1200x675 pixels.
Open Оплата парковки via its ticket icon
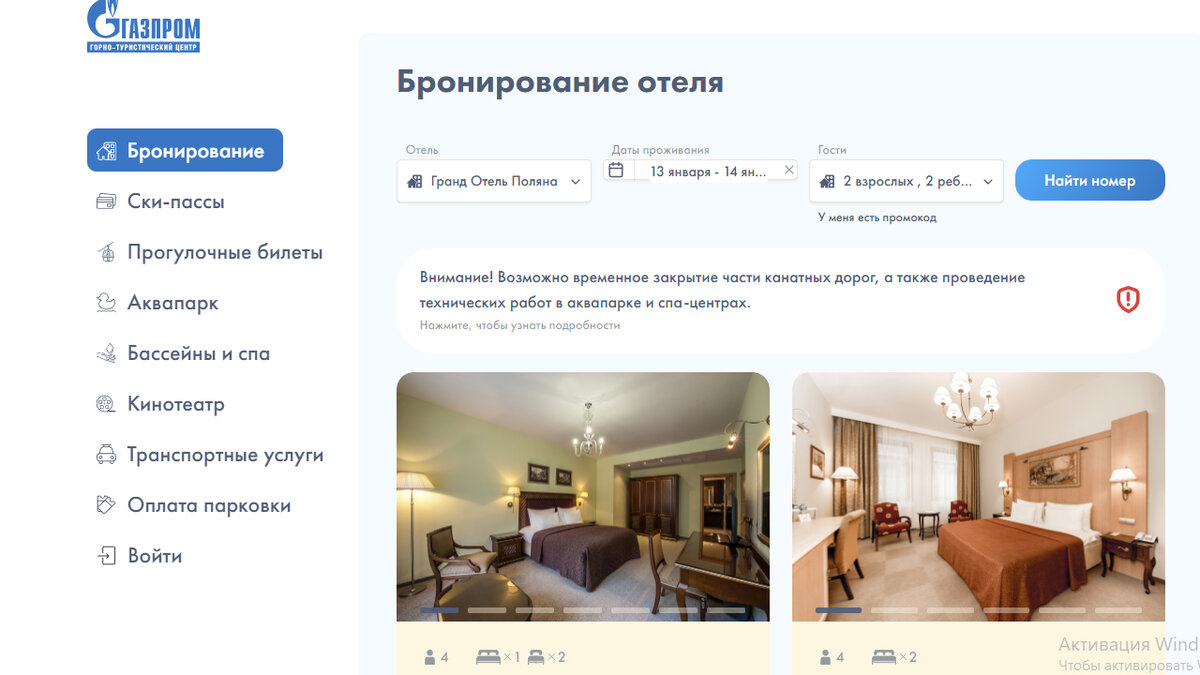tap(105, 505)
